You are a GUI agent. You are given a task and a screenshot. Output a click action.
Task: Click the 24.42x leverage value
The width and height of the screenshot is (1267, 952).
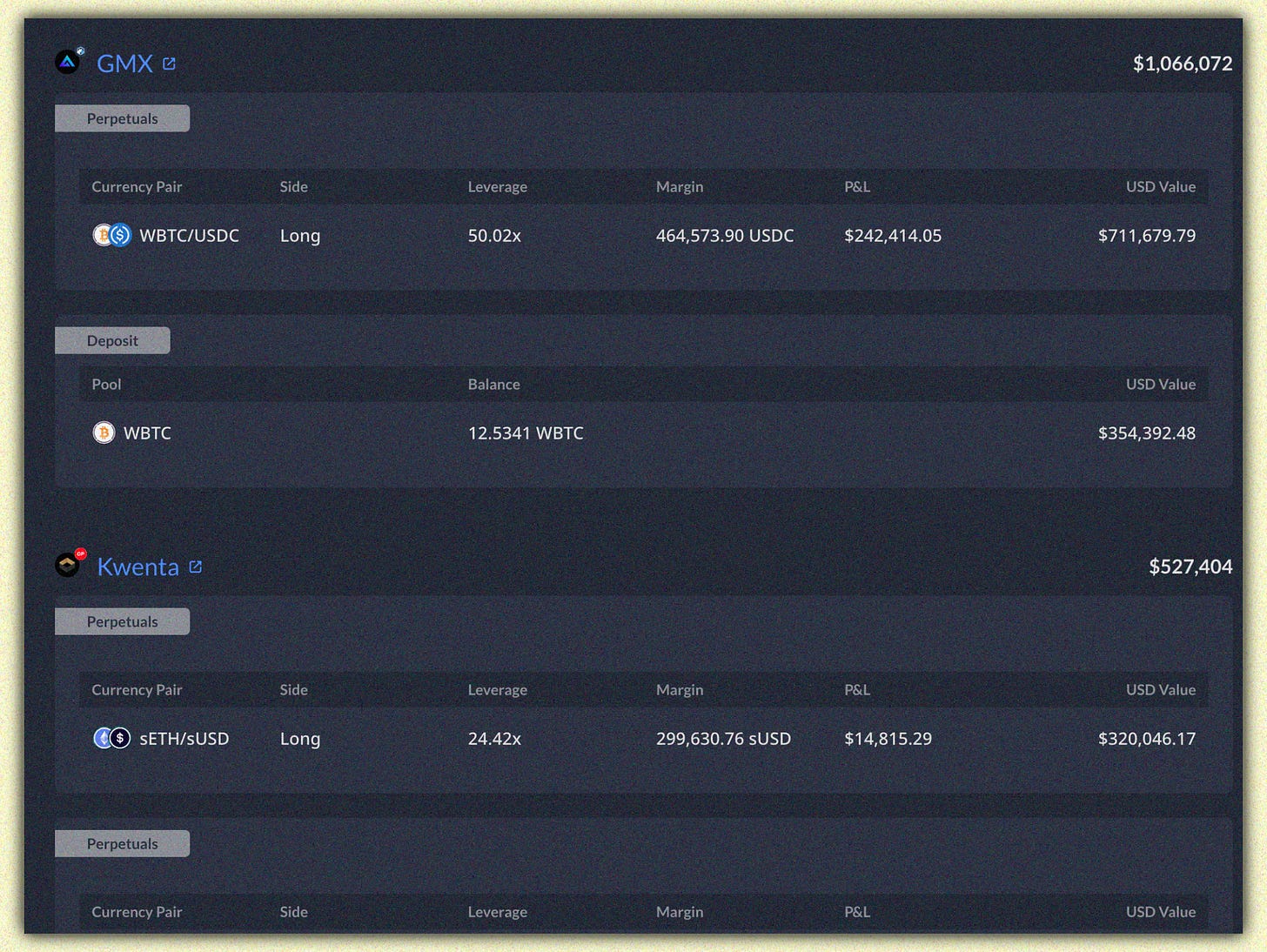pyautogui.click(x=494, y=739)
